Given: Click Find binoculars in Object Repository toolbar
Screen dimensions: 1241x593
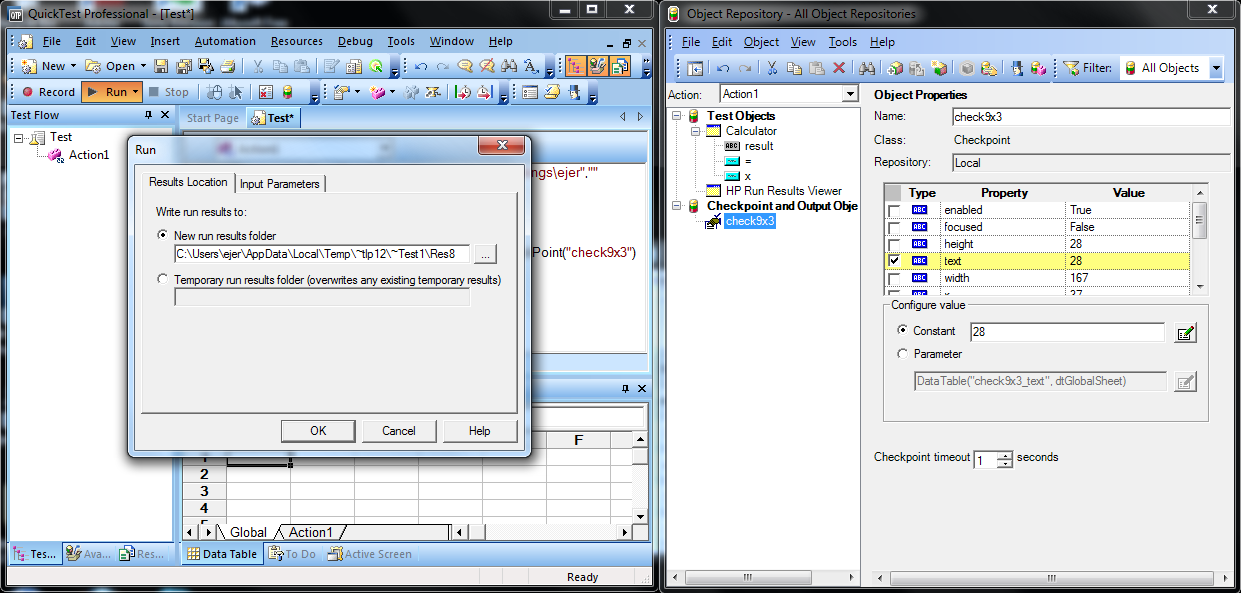Looking at the screenshot, I should 868,68.
